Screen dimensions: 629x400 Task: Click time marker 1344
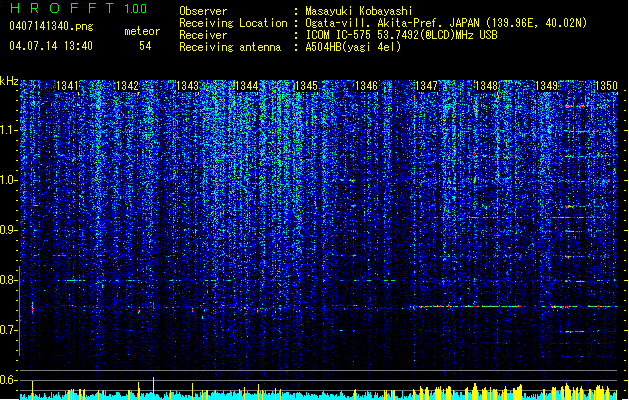click(247, 86)
